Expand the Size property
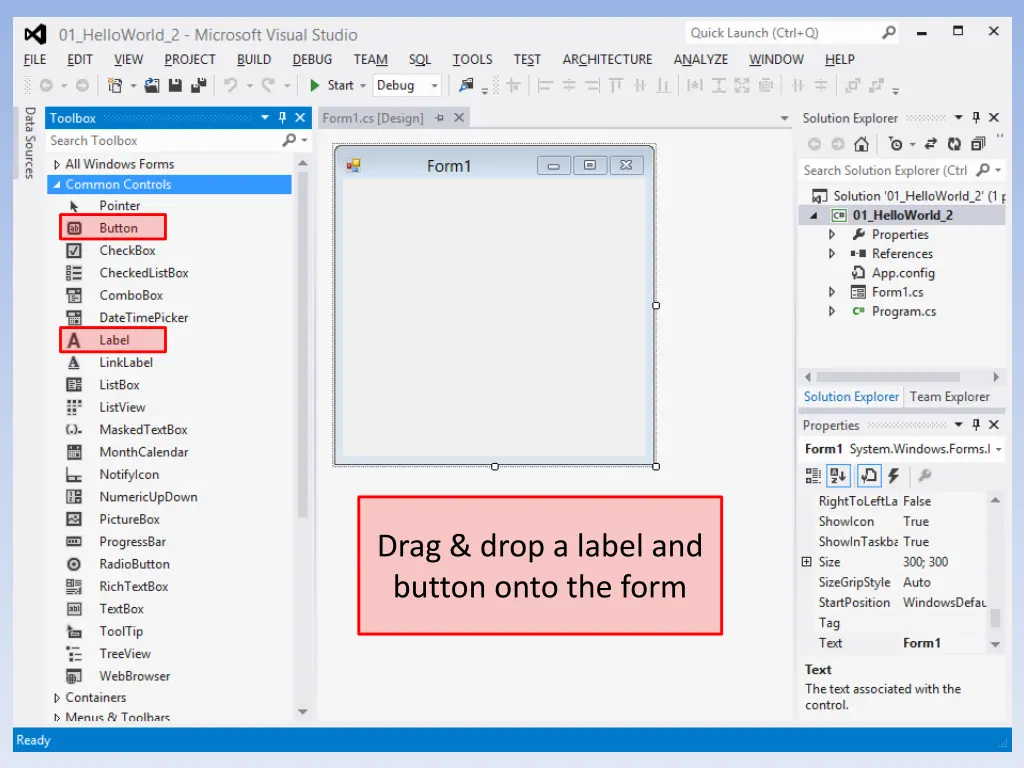 tap(807, 562)
